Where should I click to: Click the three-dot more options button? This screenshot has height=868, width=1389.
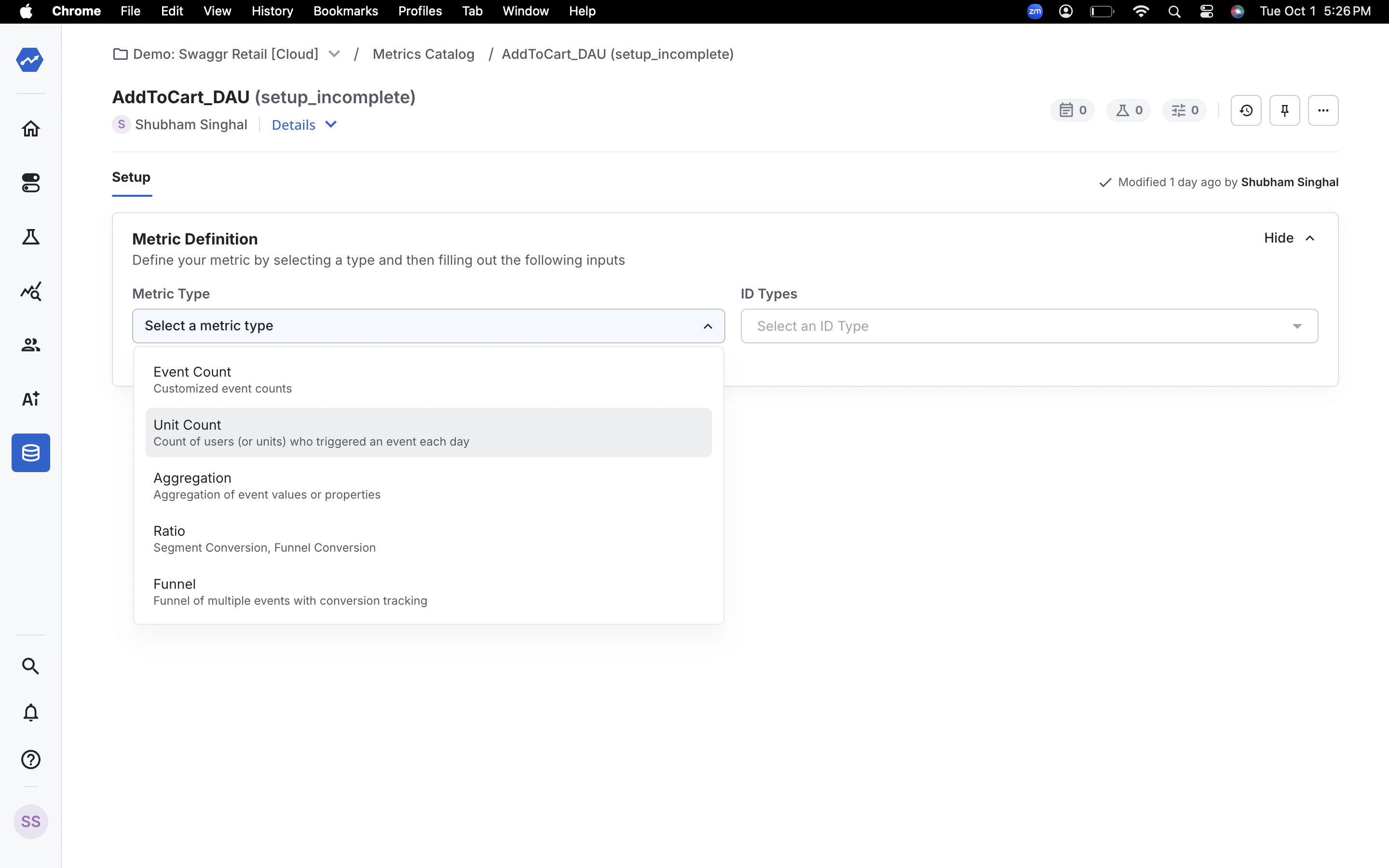coord(1323,110)
